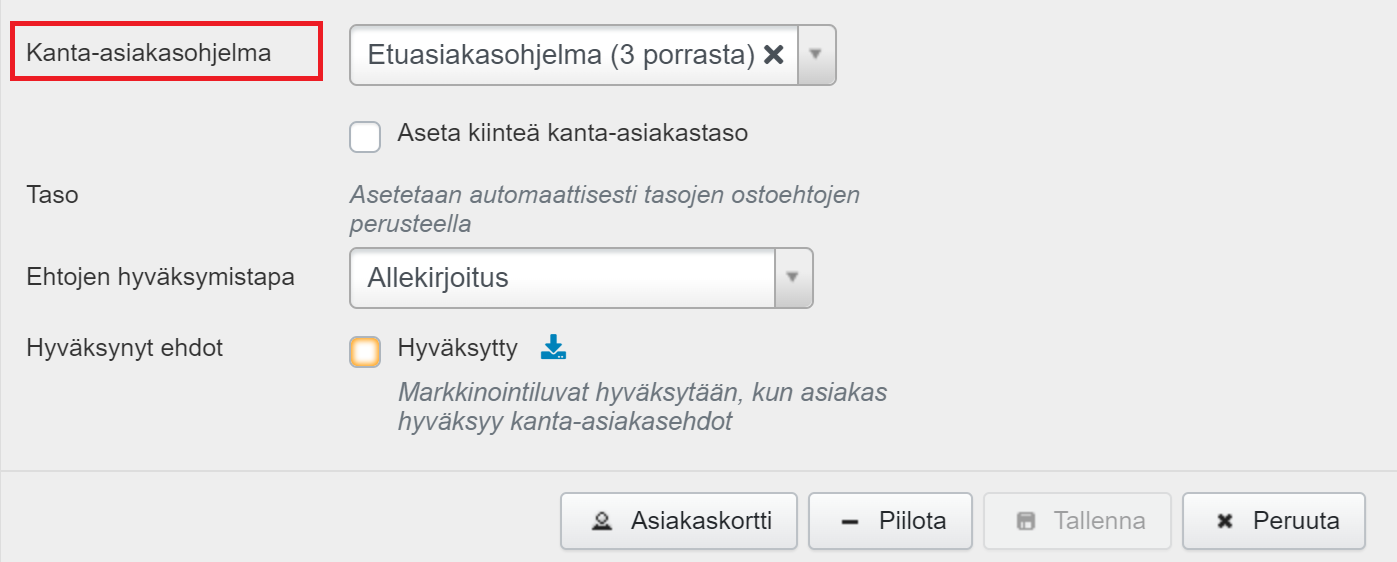Click the 'Ehtojen hyväksymistapa' label

161,277
